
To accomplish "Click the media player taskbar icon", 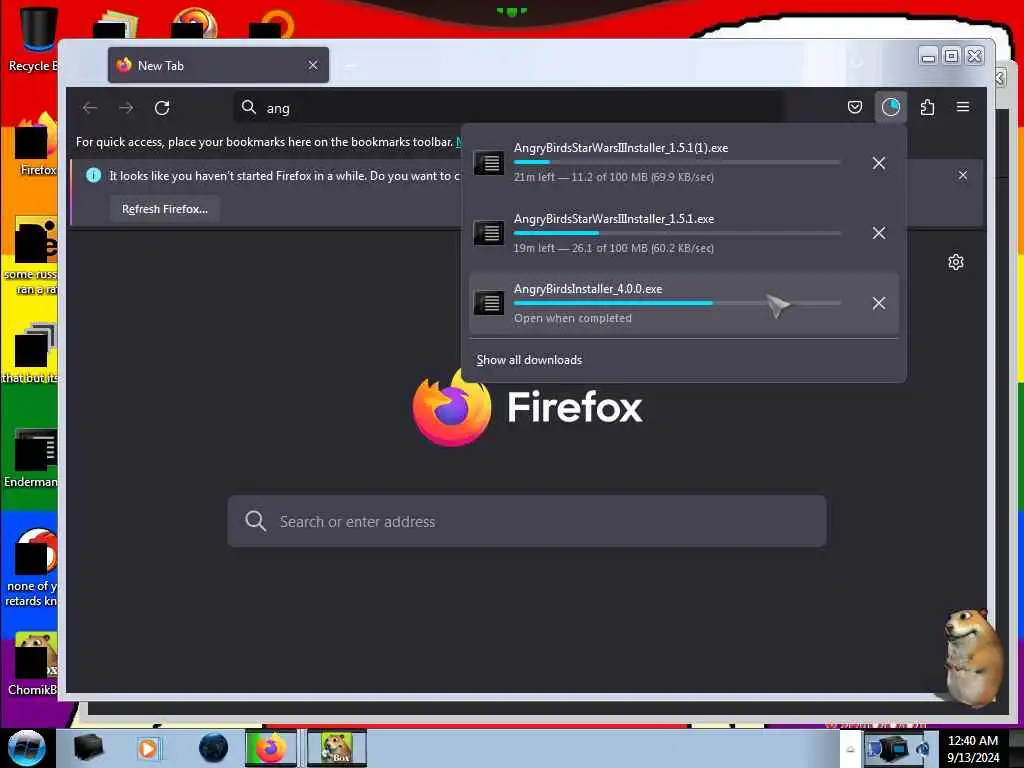I will pyautogui.click(x=148, y=748).
